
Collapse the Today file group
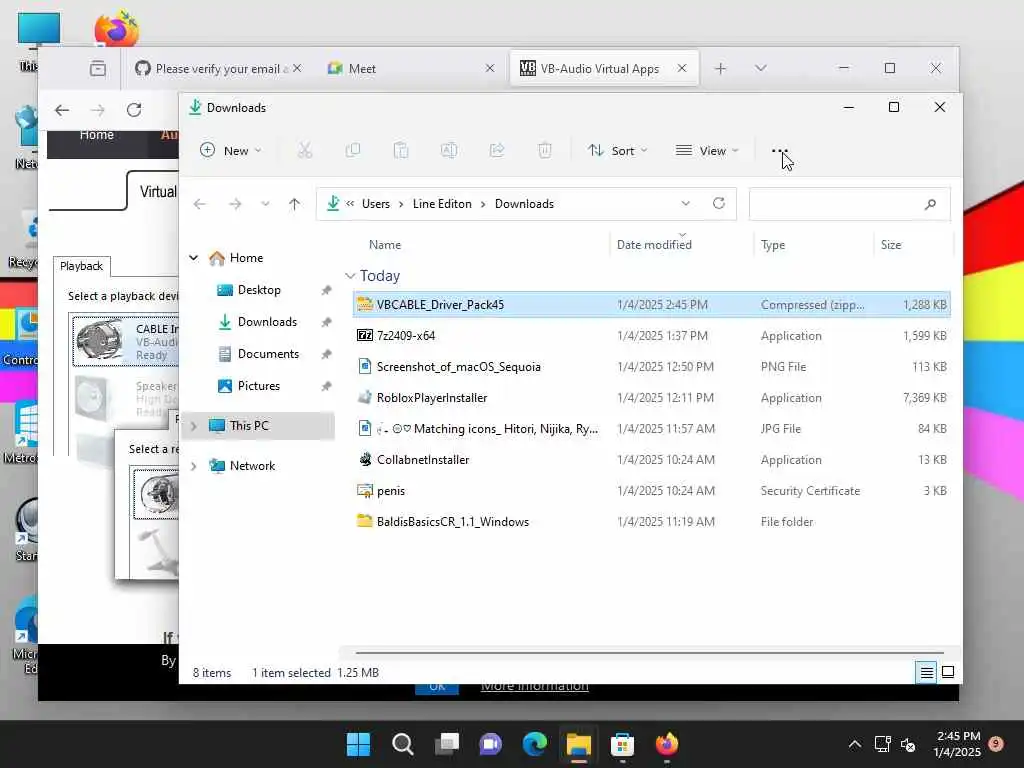click(351, 276)
